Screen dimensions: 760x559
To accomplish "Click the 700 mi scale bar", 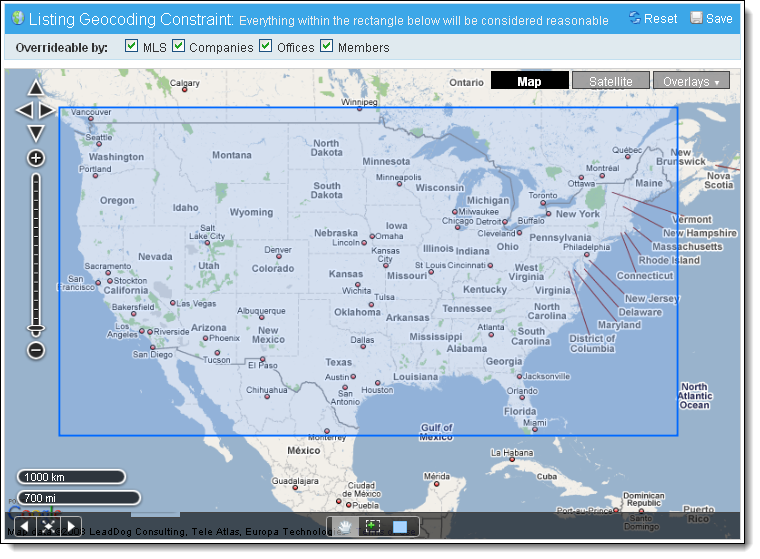I will [x=79, y=498].
